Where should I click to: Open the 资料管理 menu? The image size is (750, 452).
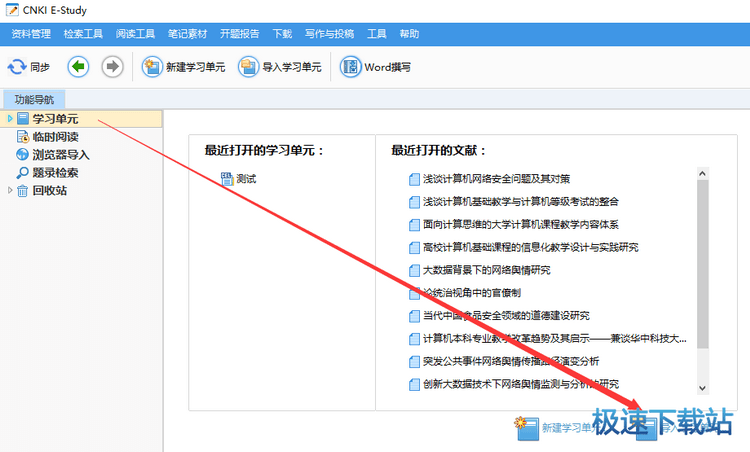click(x=31, y=33)
